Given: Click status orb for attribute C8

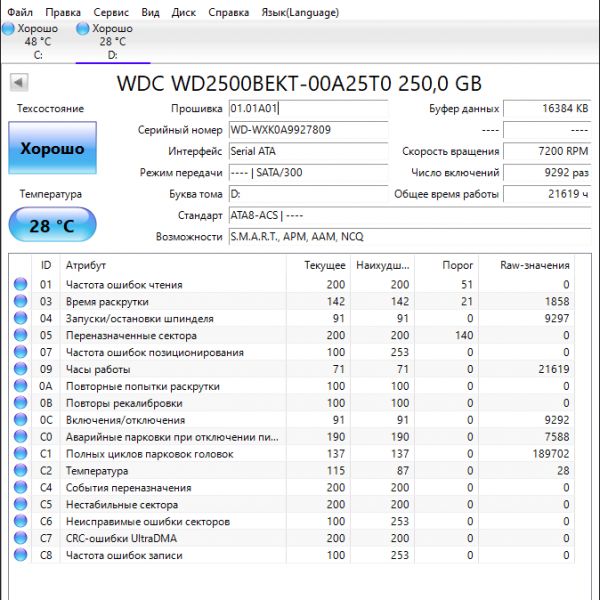Looking at the screenshot, I should click(x=20, y=555).
